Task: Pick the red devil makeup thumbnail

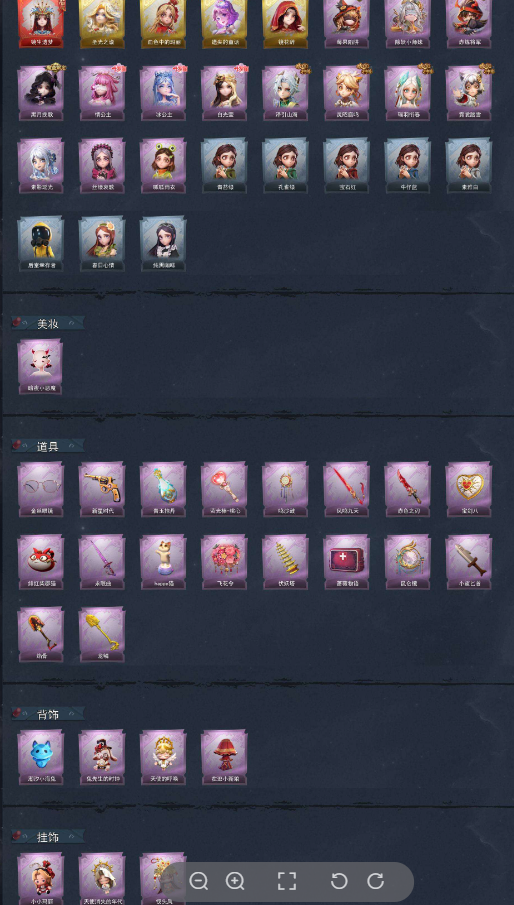Action: [40, 367]
